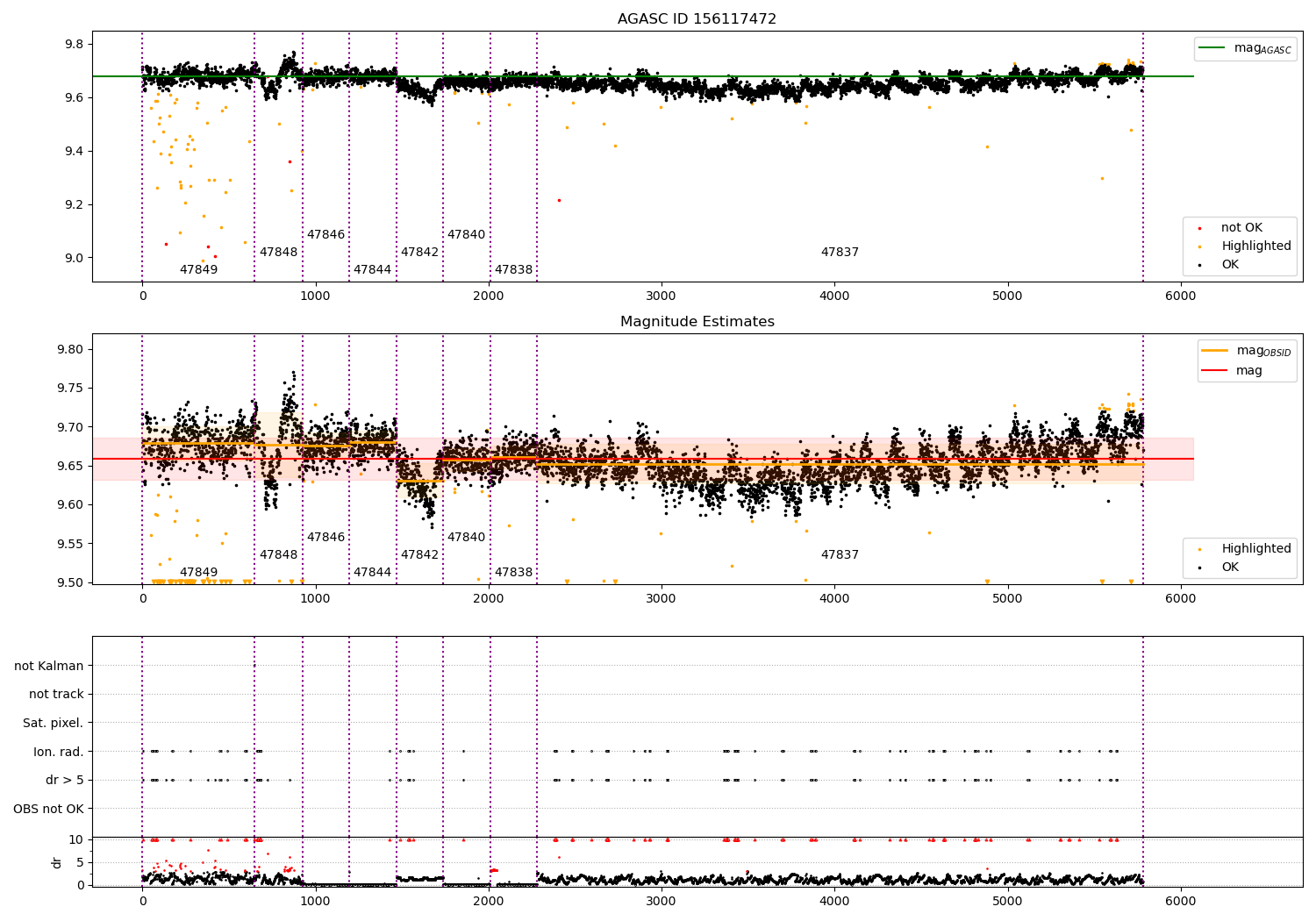Click obsid label 47849 in Magnitude Estimates plot
1316x921 pixels.
pos(198,573)
